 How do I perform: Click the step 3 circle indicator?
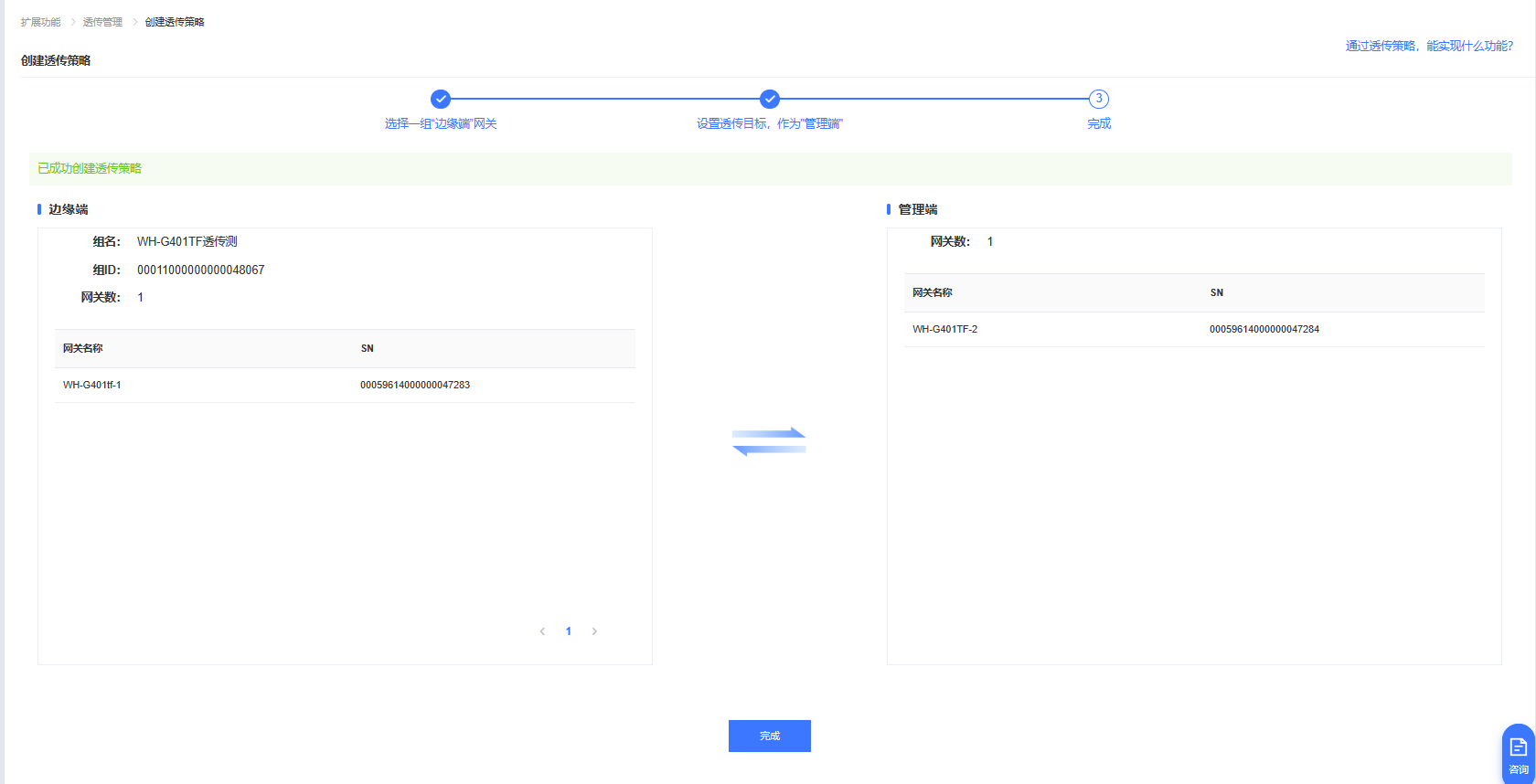(1099, 99)
